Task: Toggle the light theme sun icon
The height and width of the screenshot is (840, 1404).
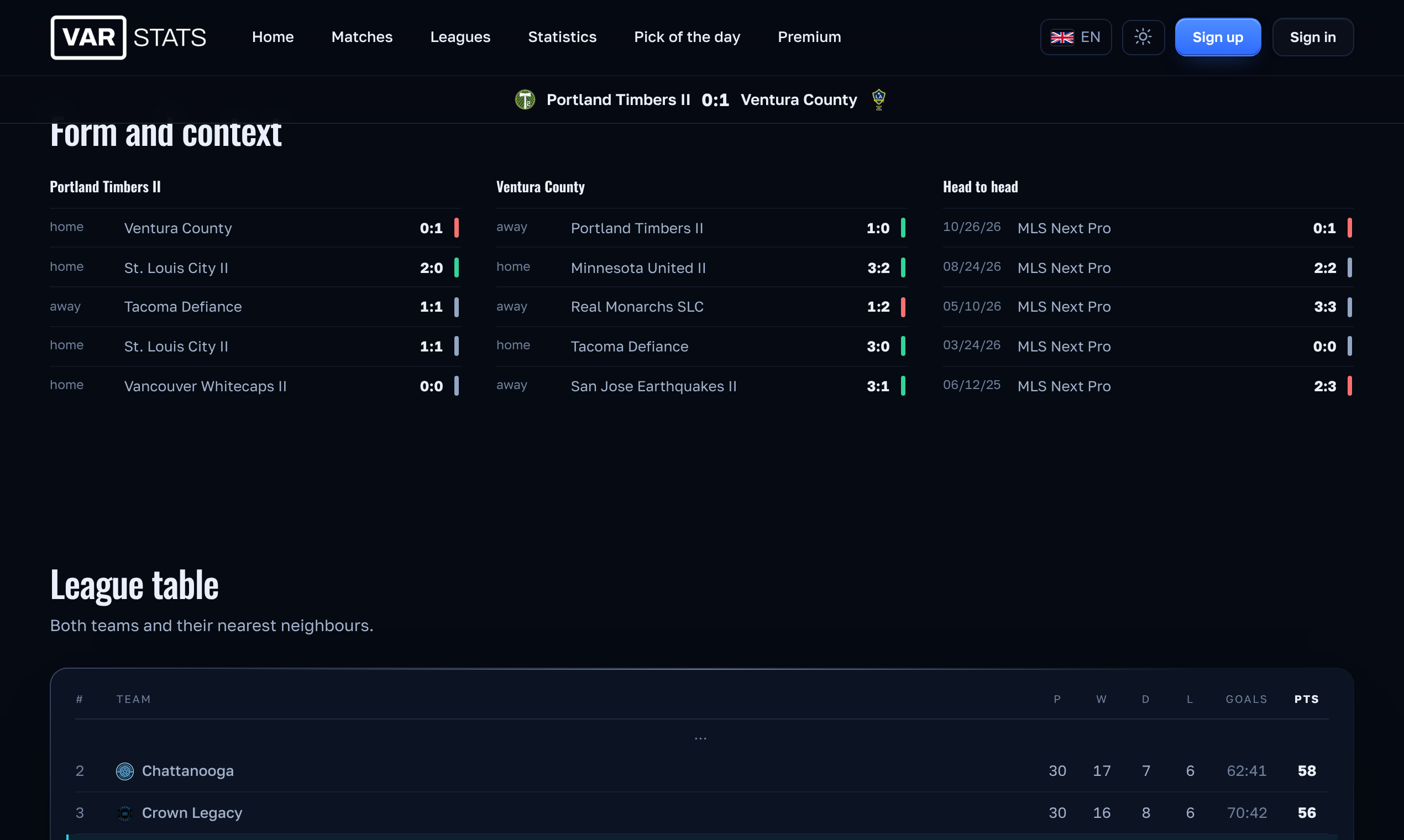Action: click(1143, 38)
